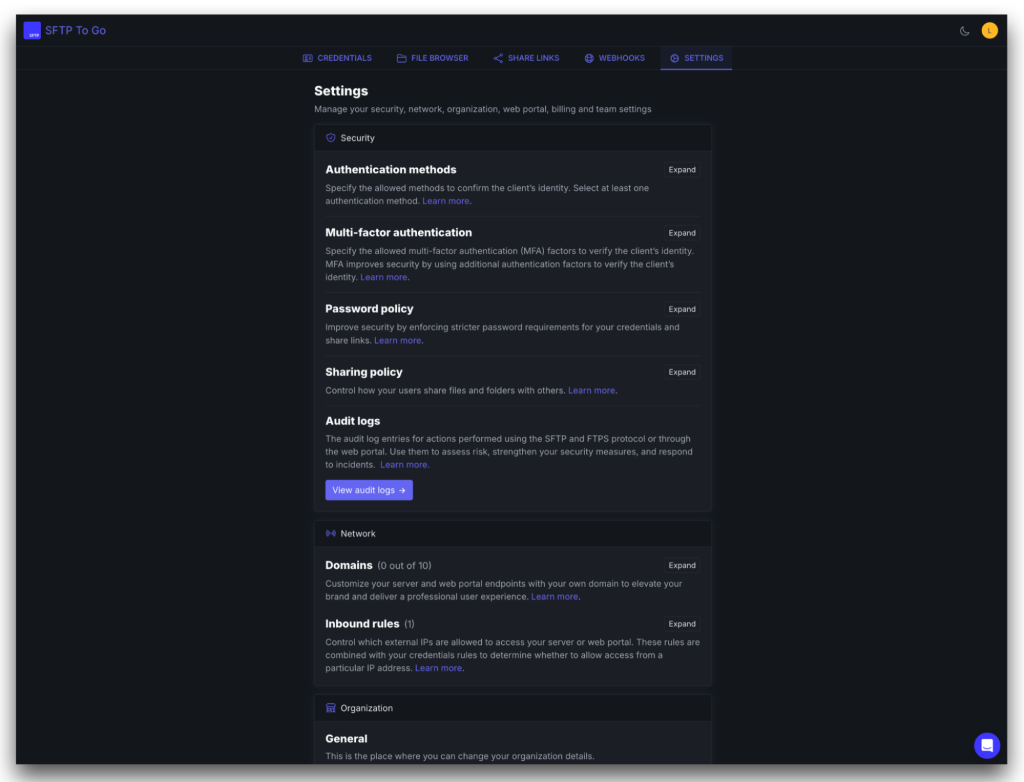Click the shield icon beside Security
The height and width of the screenshot is (782, 1024).
click(x=331, y=138)
